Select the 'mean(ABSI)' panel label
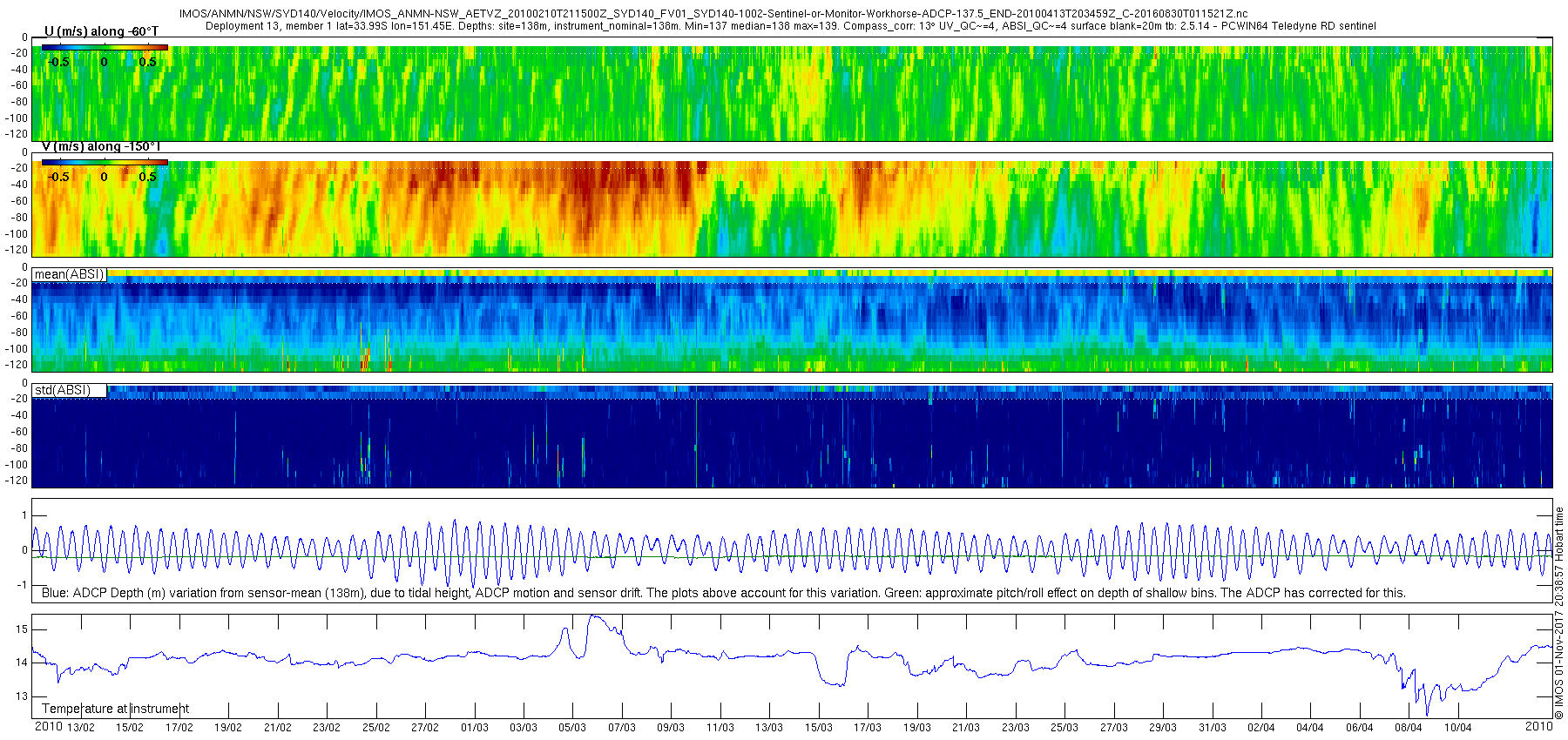Viewport: 1568px width, 740px height. (70, 274)
